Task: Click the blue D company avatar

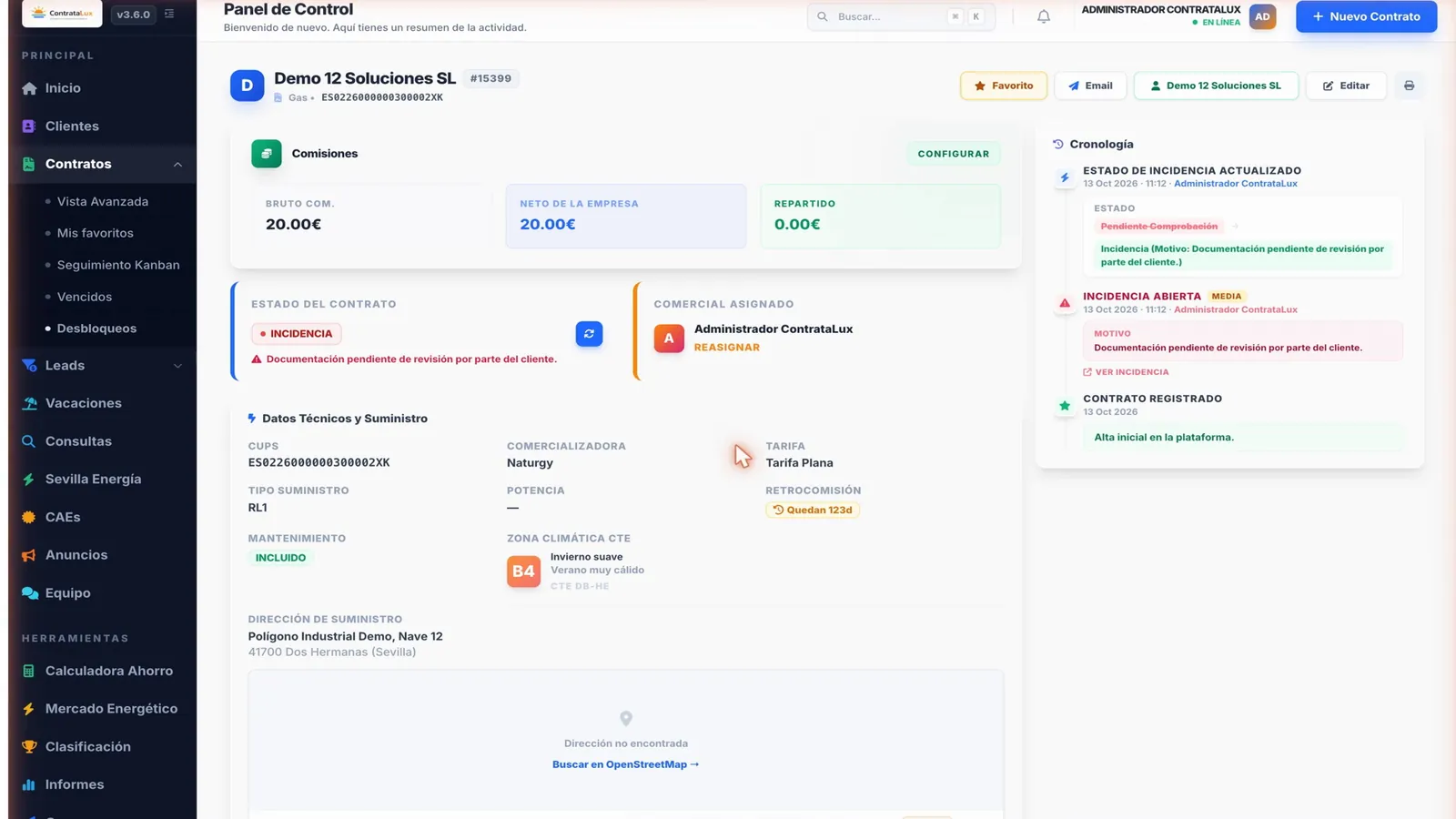Action: click(x=247, y=86)
